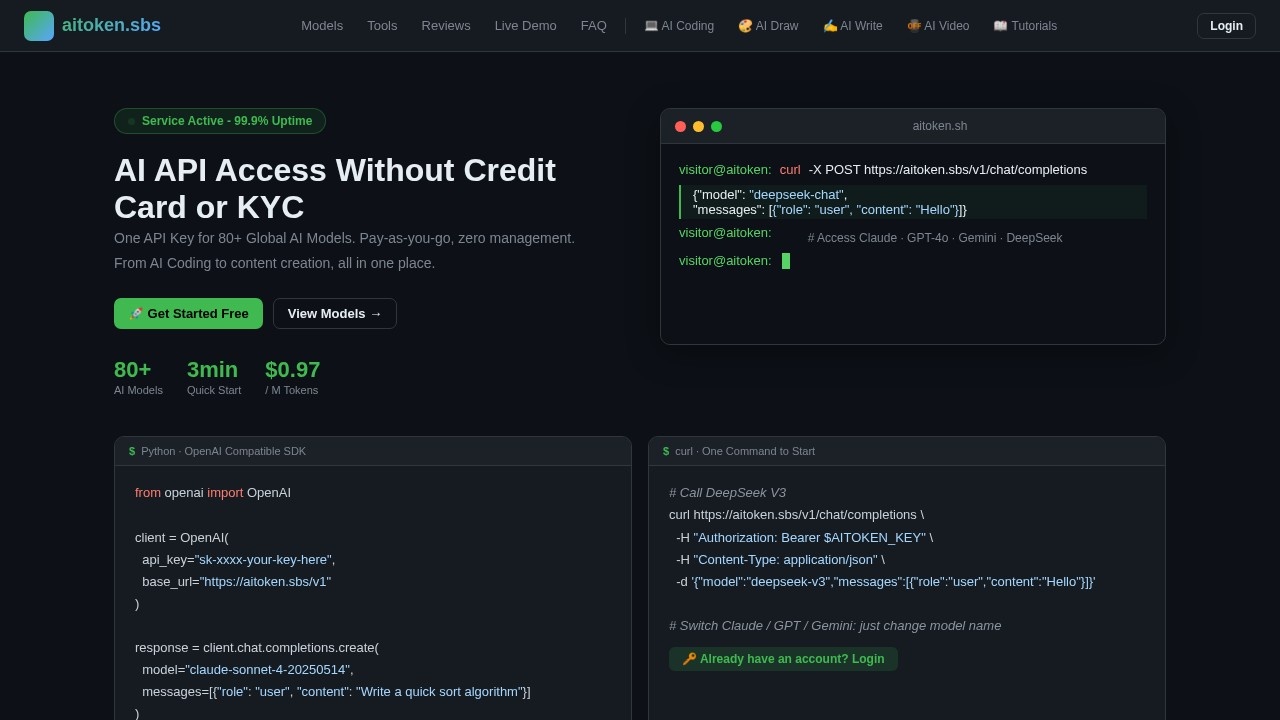Viewport: 1280px width, 720px height.
Task: Open the Live Demo nav link
Action: pos(525,26)
